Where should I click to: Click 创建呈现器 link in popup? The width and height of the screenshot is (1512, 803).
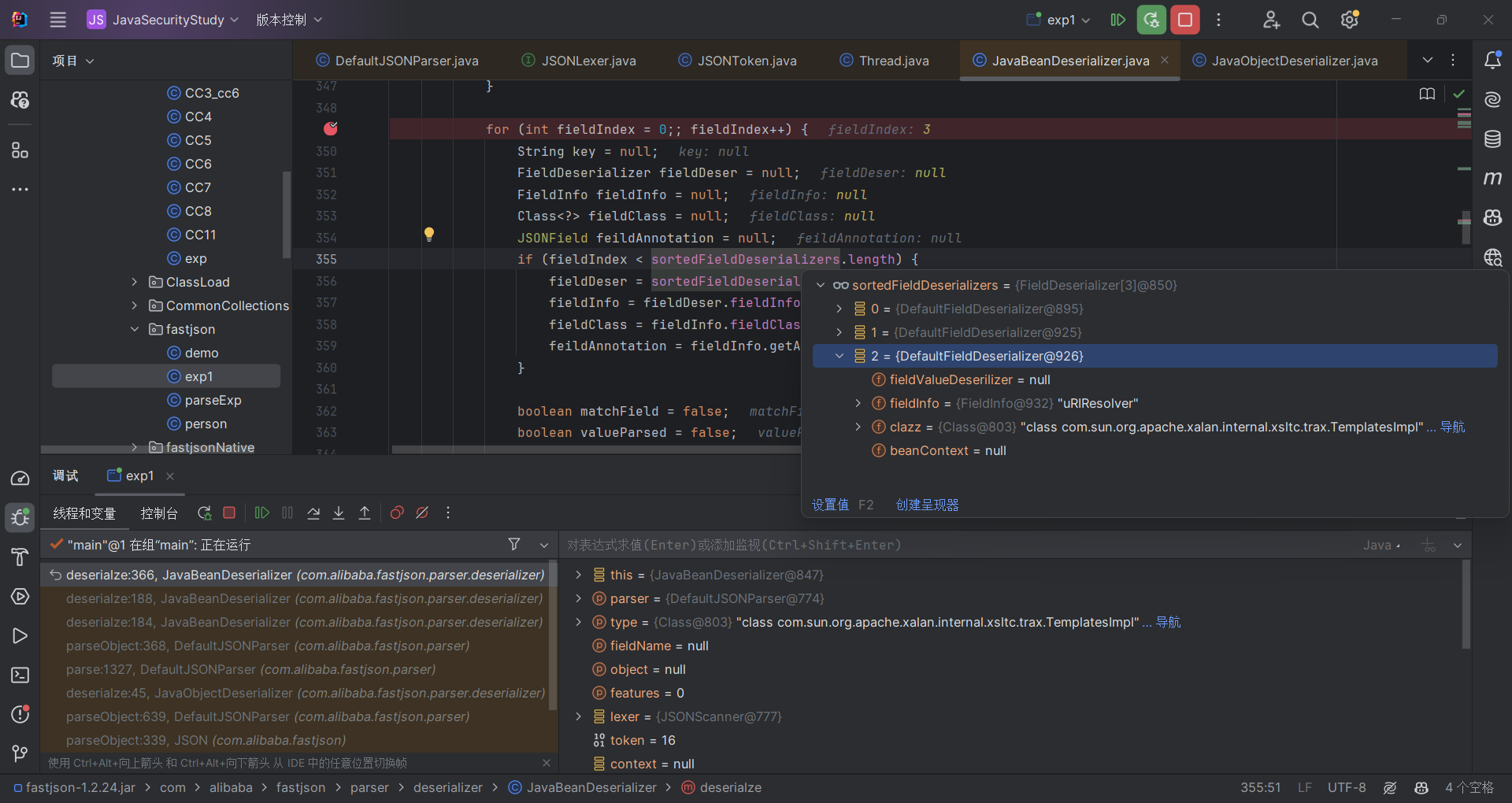coord(927,505)
